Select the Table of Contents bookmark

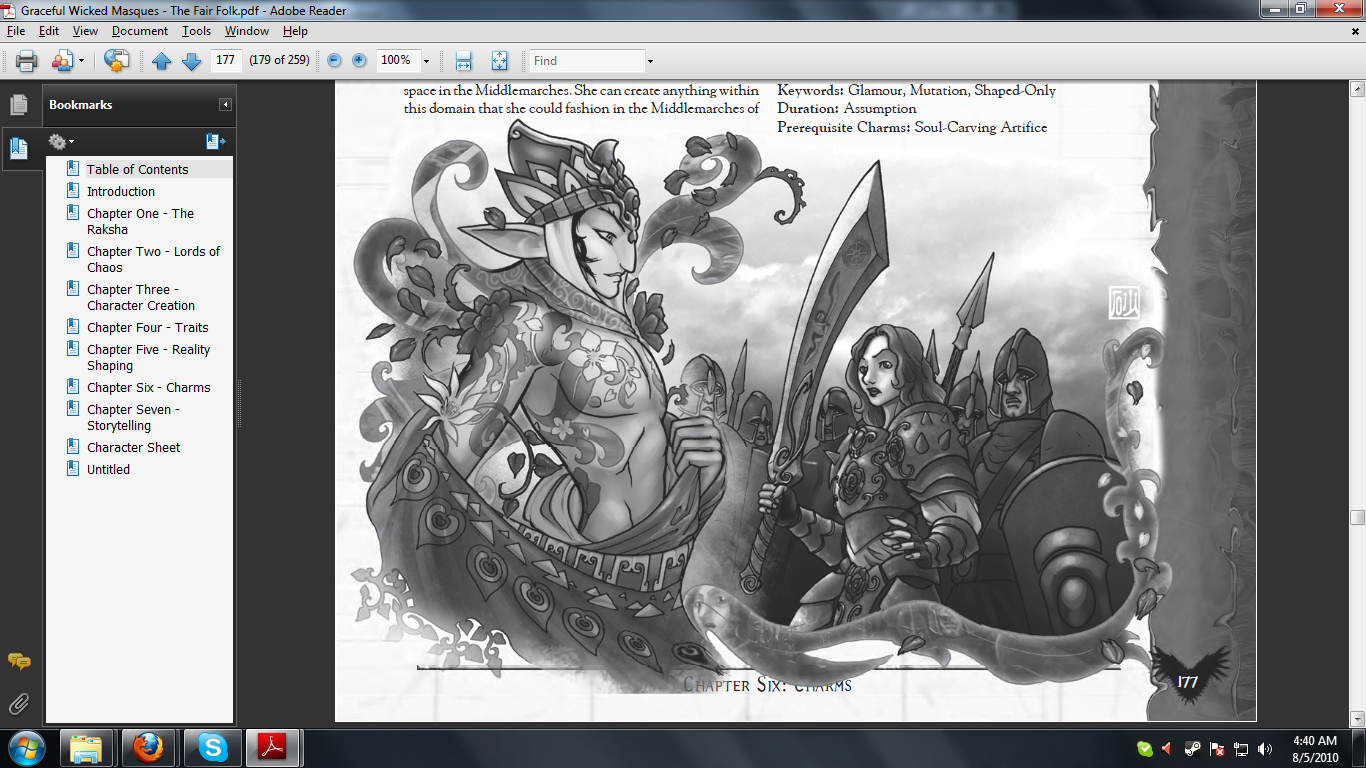[137, 169]
